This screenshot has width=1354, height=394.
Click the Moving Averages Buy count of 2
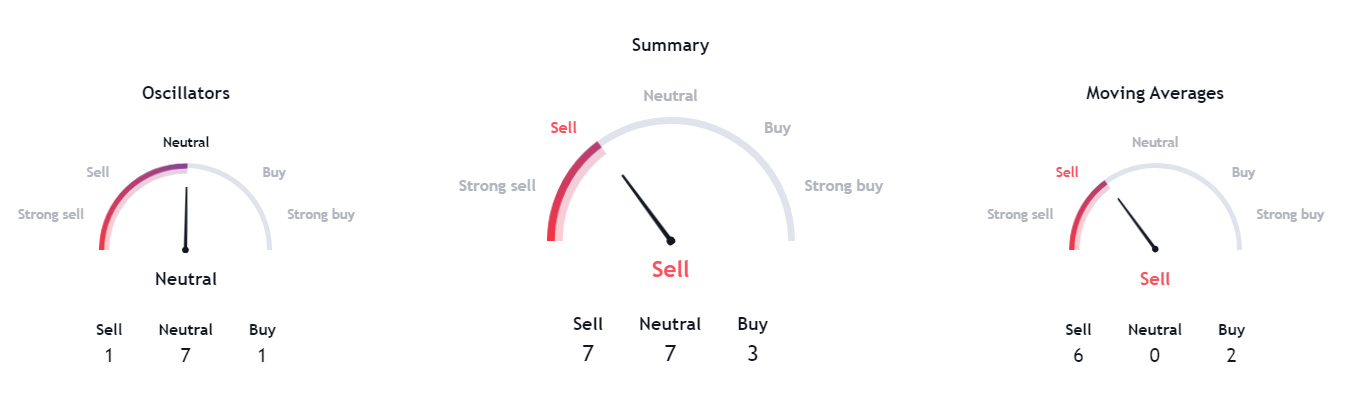click(1231, 355)
